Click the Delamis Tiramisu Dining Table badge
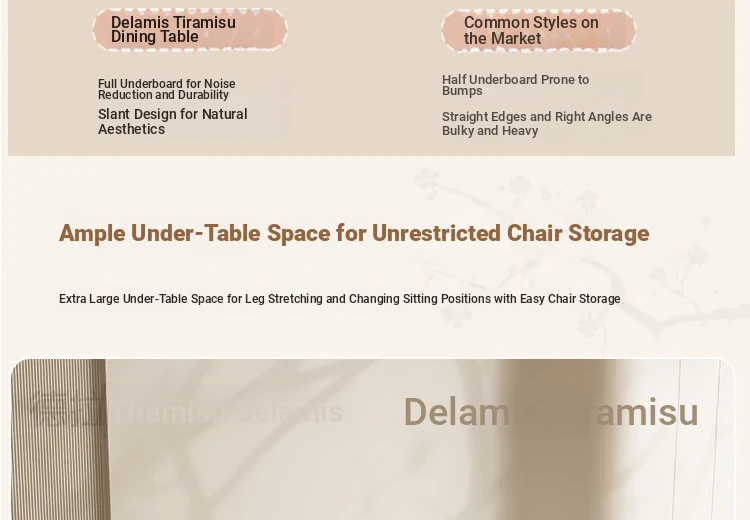Viewport: 750px width, 520px height. pos(190,29)
